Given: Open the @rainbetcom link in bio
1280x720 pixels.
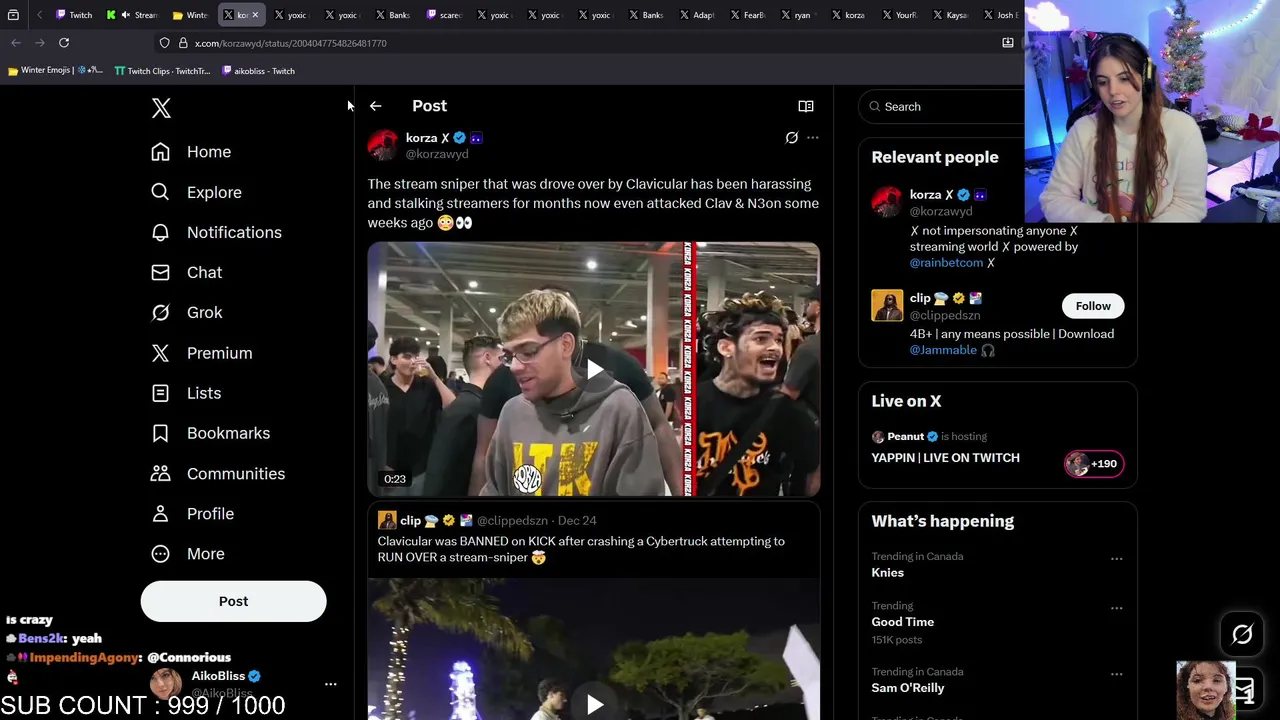Looking at the screenshot, I should point(946,262).
